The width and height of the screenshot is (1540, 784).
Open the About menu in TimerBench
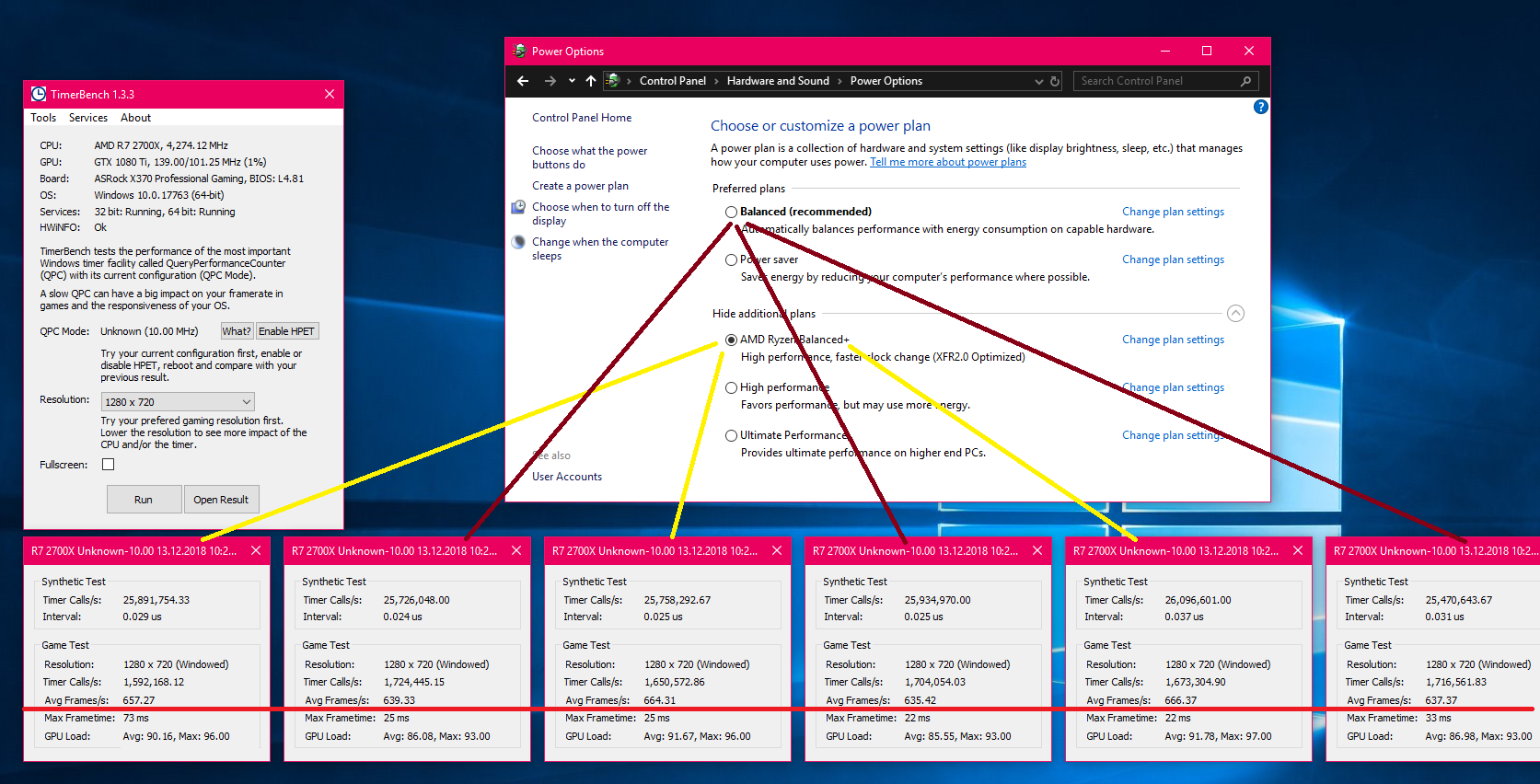point(135,118)
